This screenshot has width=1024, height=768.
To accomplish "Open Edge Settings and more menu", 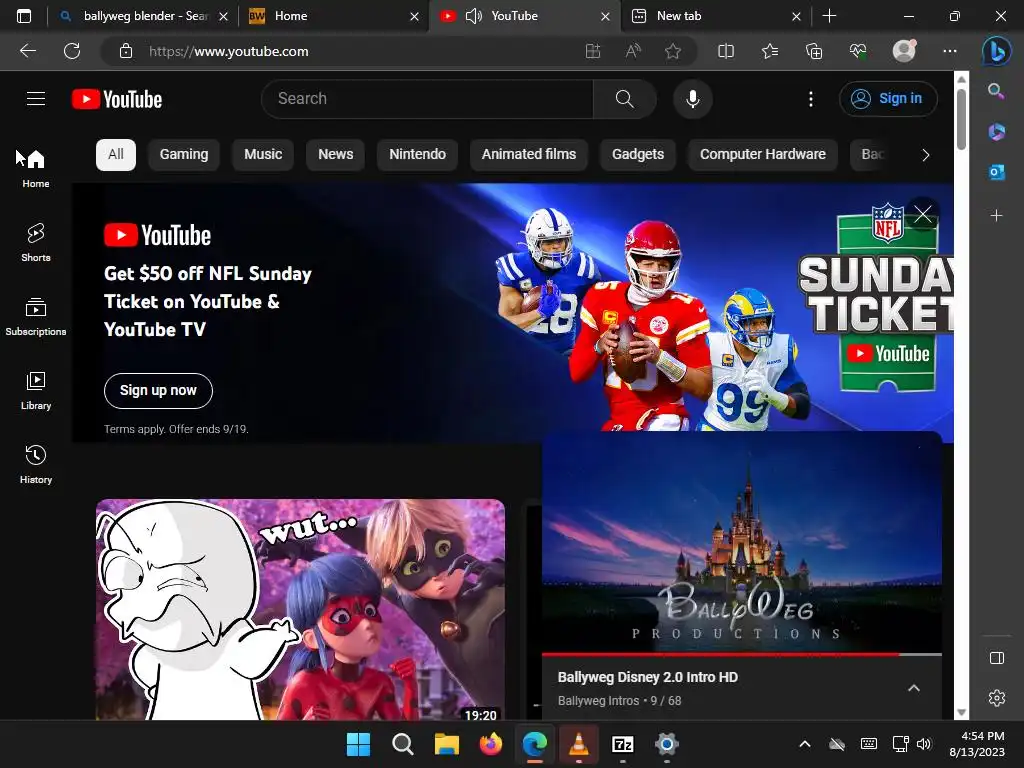I will 950,51.
